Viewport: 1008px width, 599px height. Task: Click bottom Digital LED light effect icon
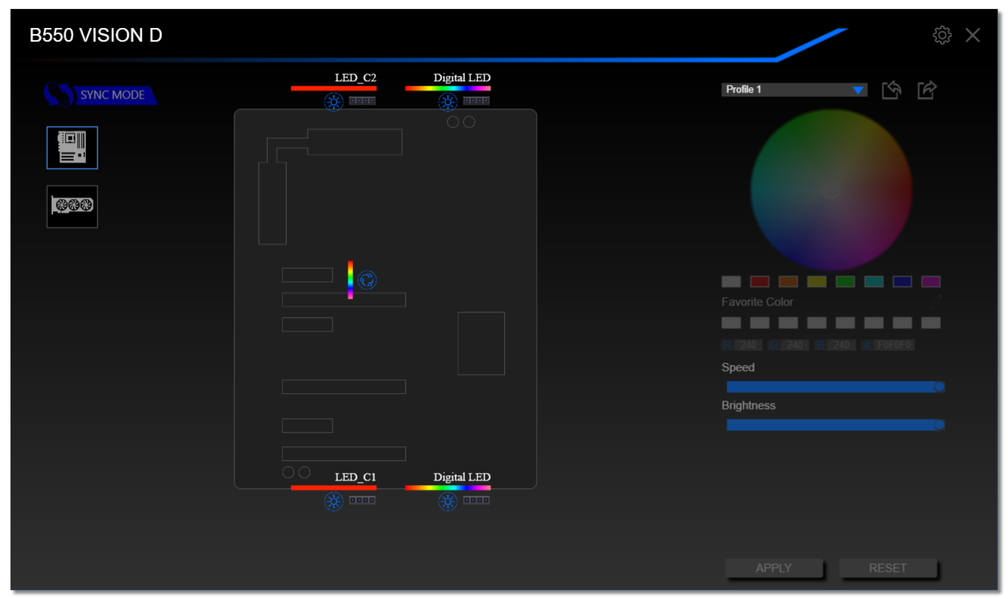click(447, 501)
